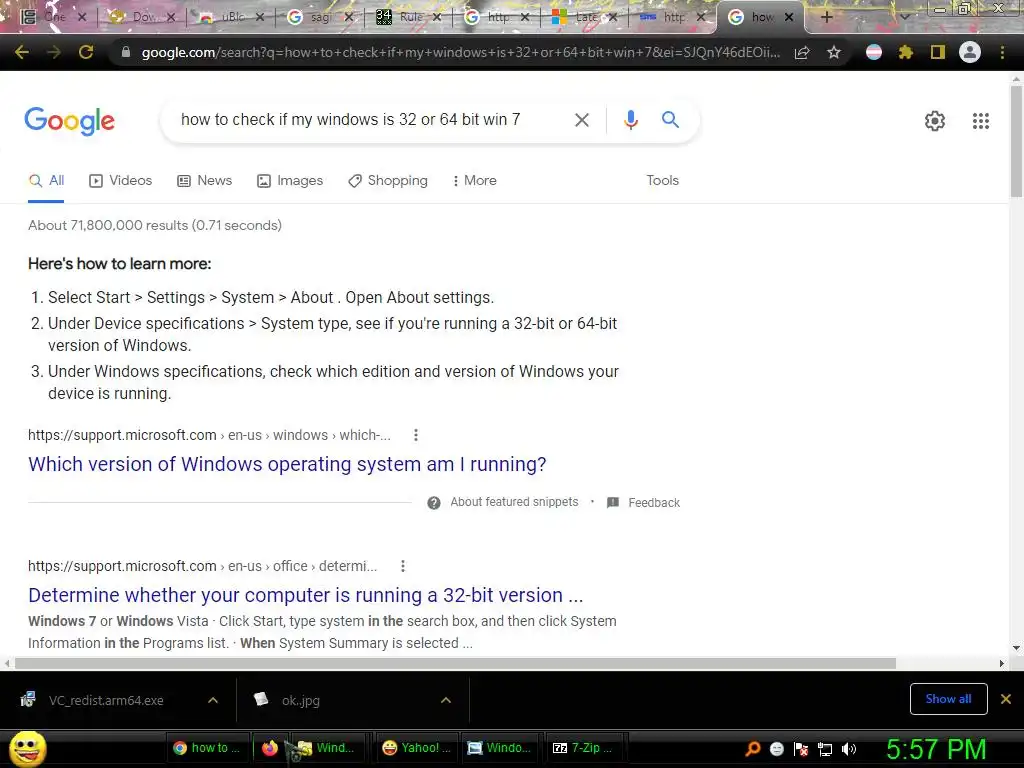Open the Chrome three-dot menu

pos(1002,52)
